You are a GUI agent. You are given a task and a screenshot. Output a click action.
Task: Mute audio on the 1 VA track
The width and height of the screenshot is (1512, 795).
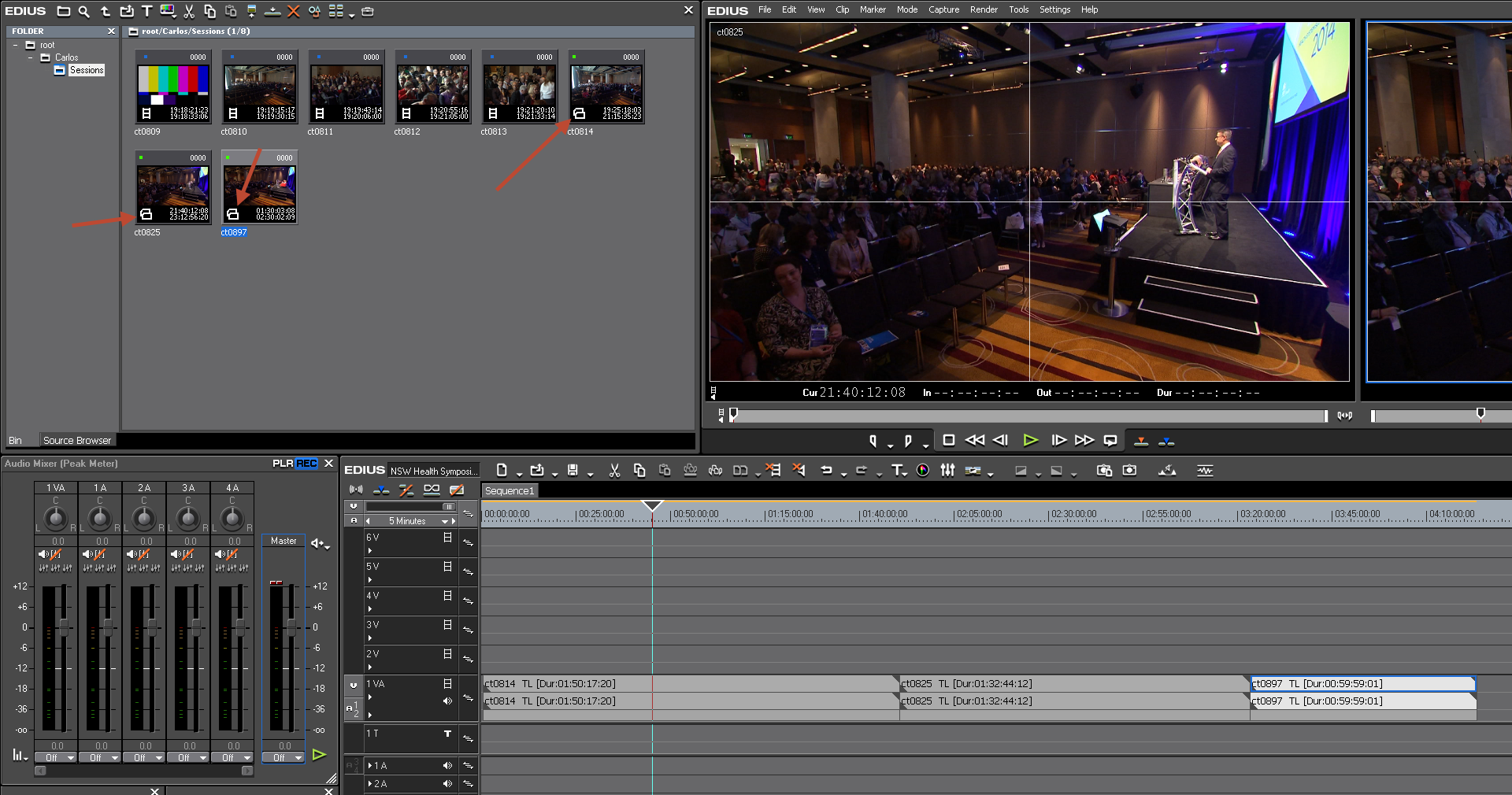tap(447, 701)
